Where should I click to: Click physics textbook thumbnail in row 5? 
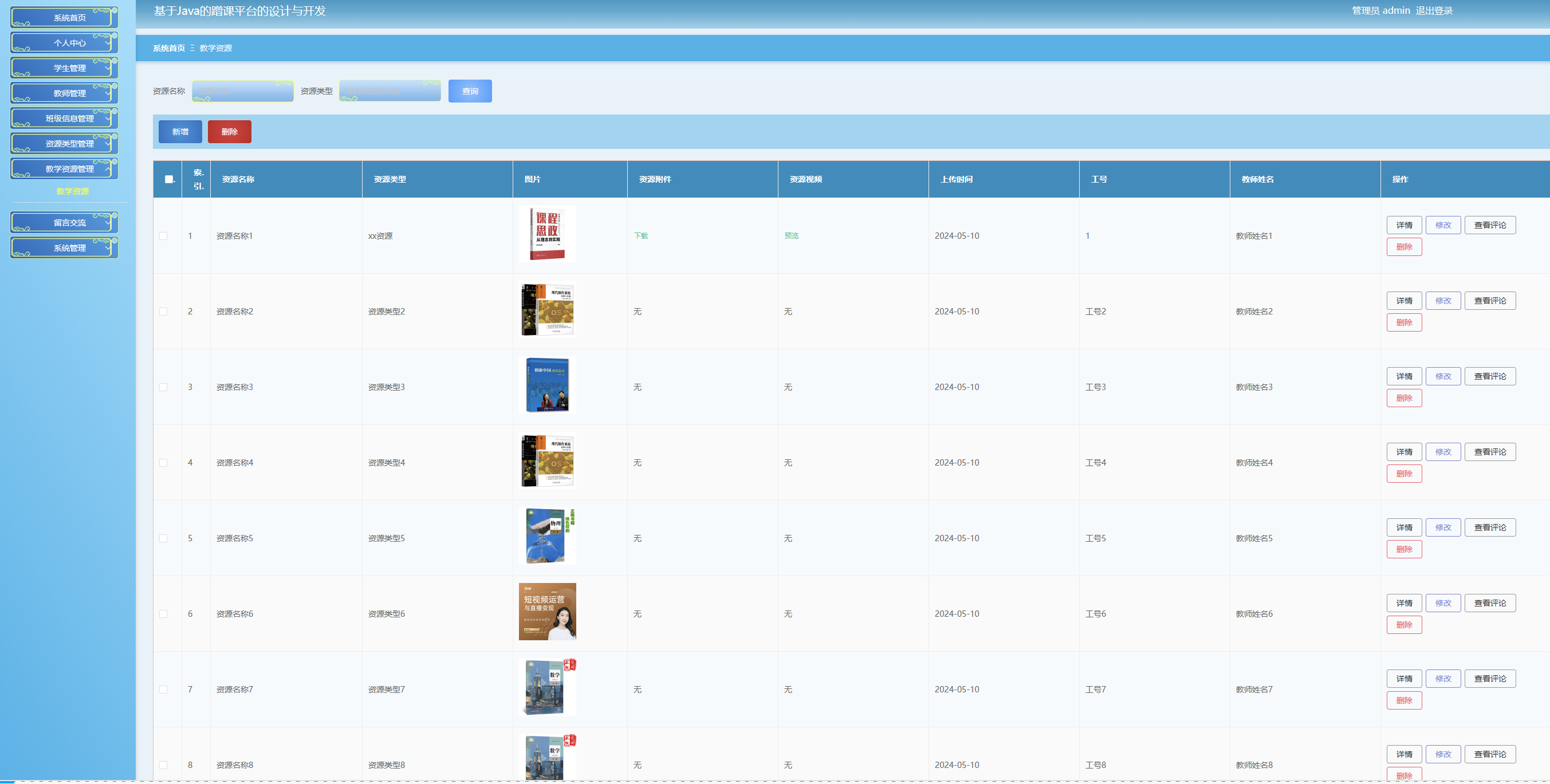[547, 536]
